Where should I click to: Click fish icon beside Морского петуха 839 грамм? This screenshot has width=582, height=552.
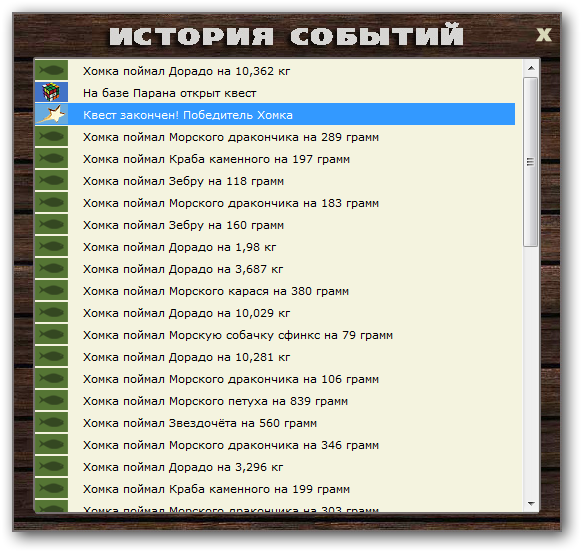tap(52, 400)
